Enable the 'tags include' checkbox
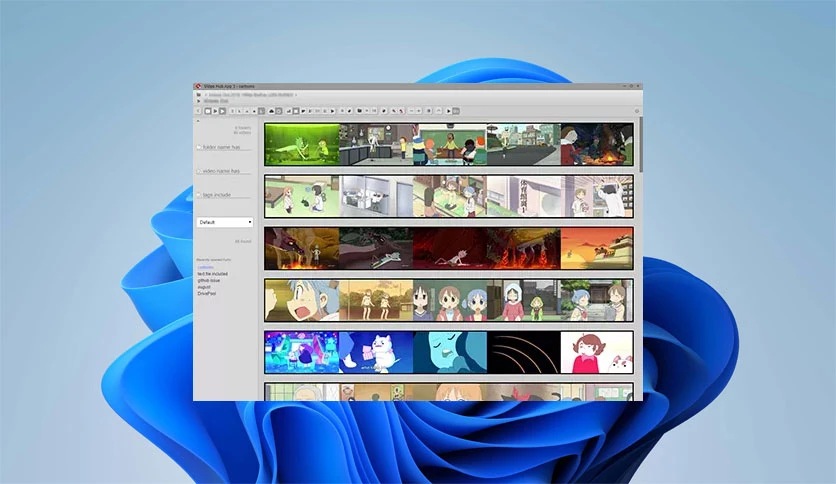 199,195
